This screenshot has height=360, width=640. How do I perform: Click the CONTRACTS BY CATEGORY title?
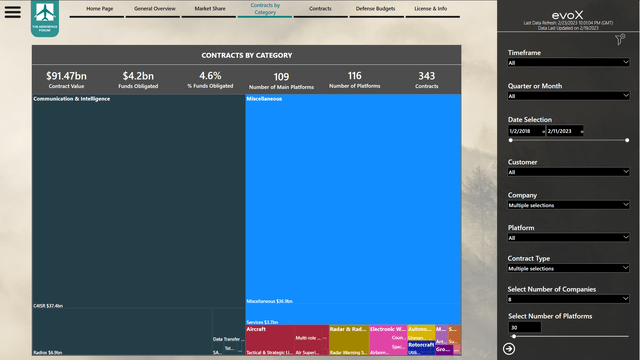(x=247, y=55)
